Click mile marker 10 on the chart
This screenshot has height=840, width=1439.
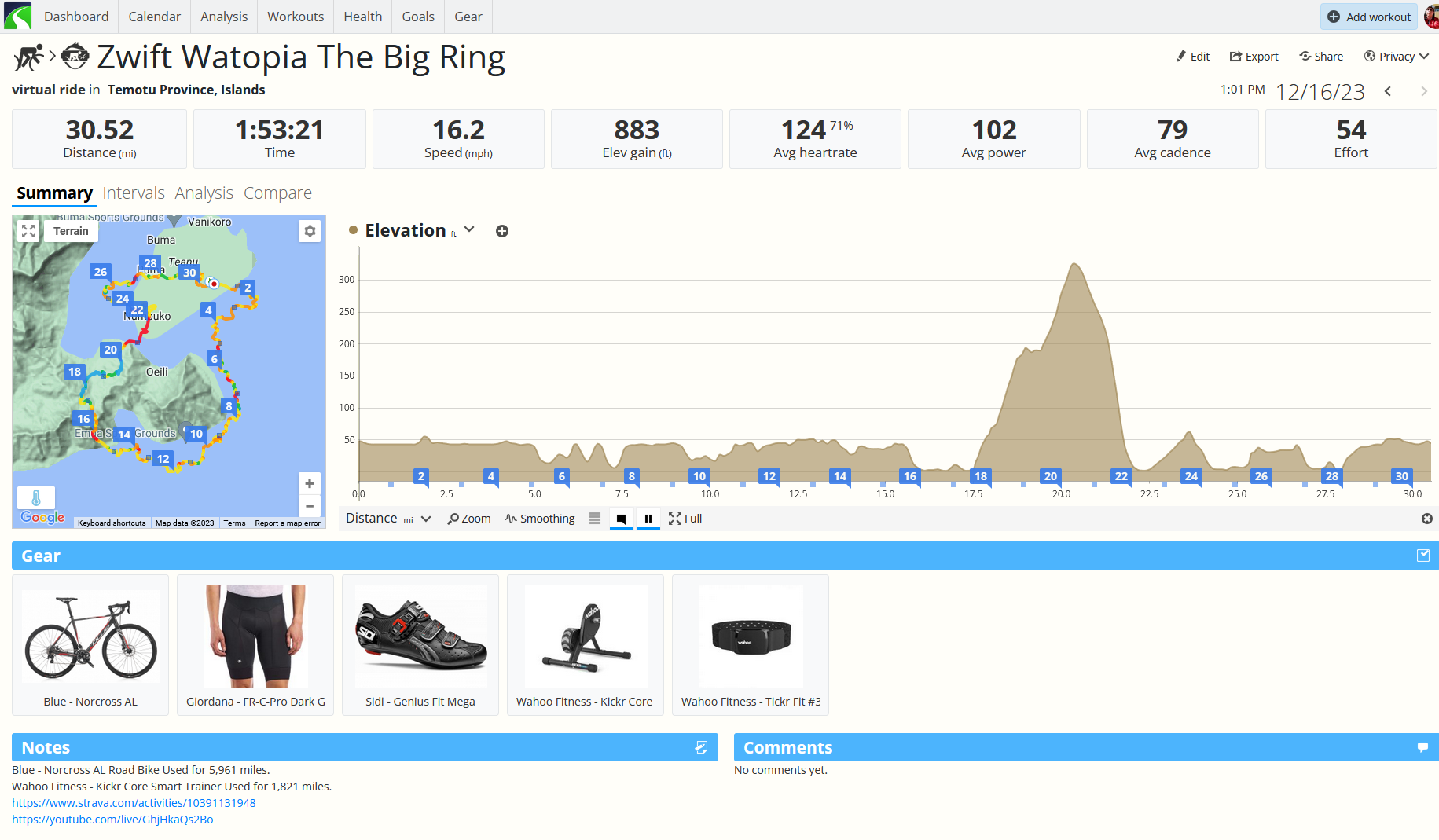click(699, 476)
